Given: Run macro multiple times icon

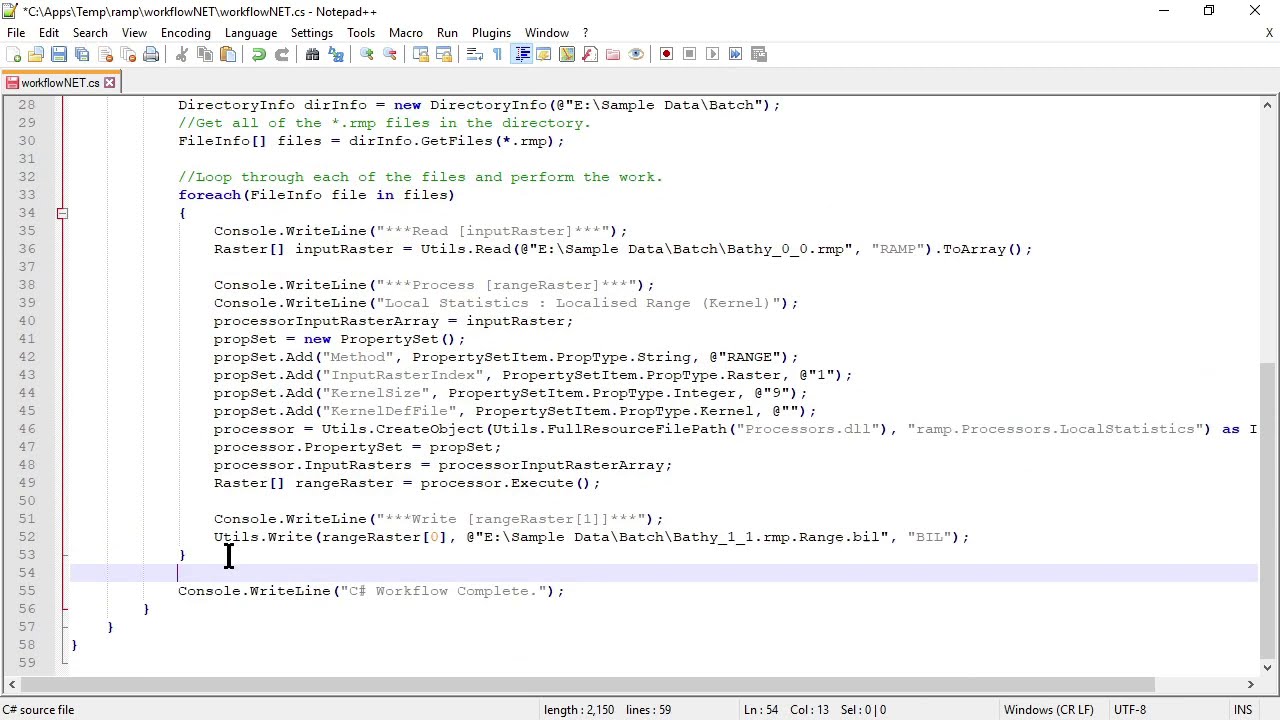Looking at the screenshot, I should click(736, 54).
